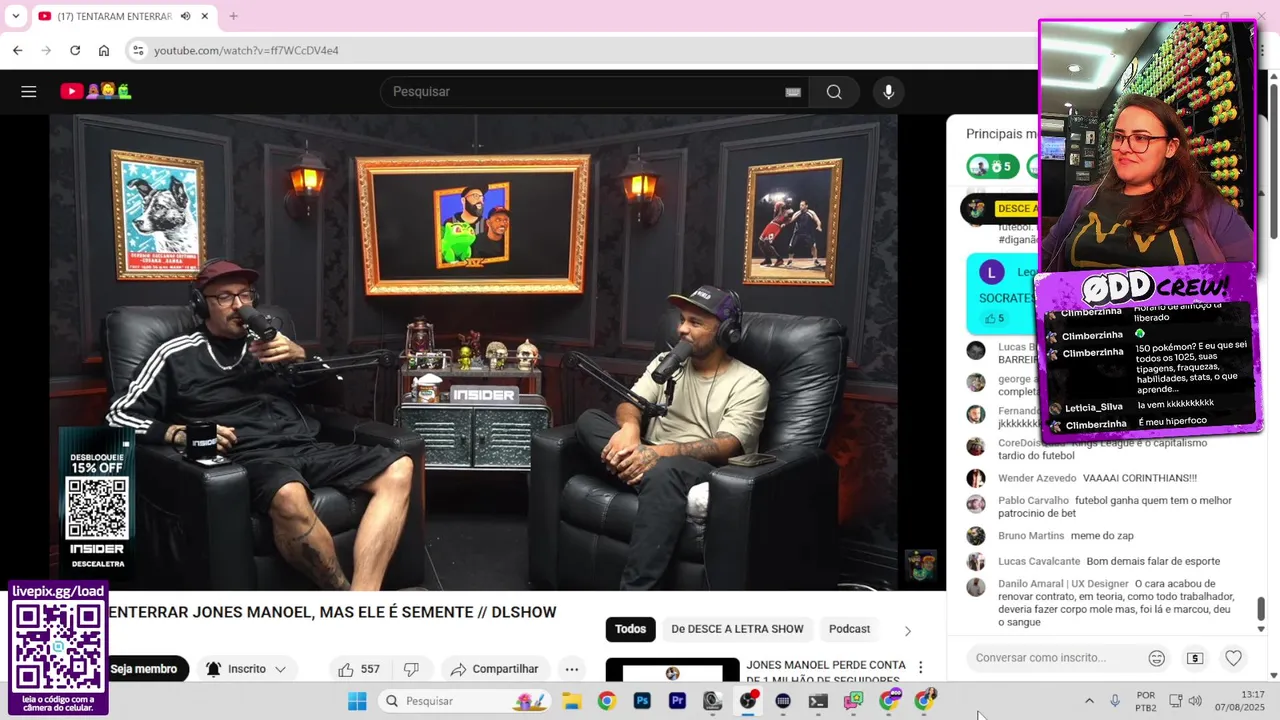The width and height of the screenshot is (1280, 720).
Task: Launch Premiere Pro from taskbar
Action: tap(677, 701)
